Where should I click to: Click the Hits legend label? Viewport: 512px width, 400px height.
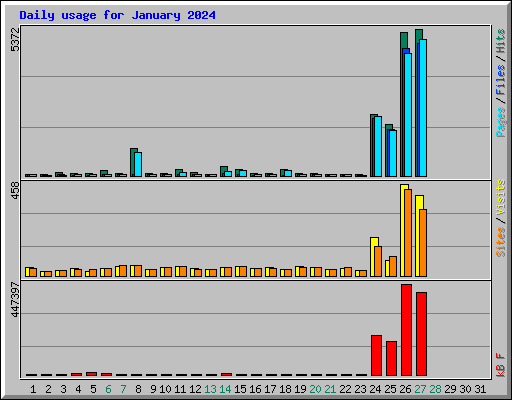(x=501, y=41)
